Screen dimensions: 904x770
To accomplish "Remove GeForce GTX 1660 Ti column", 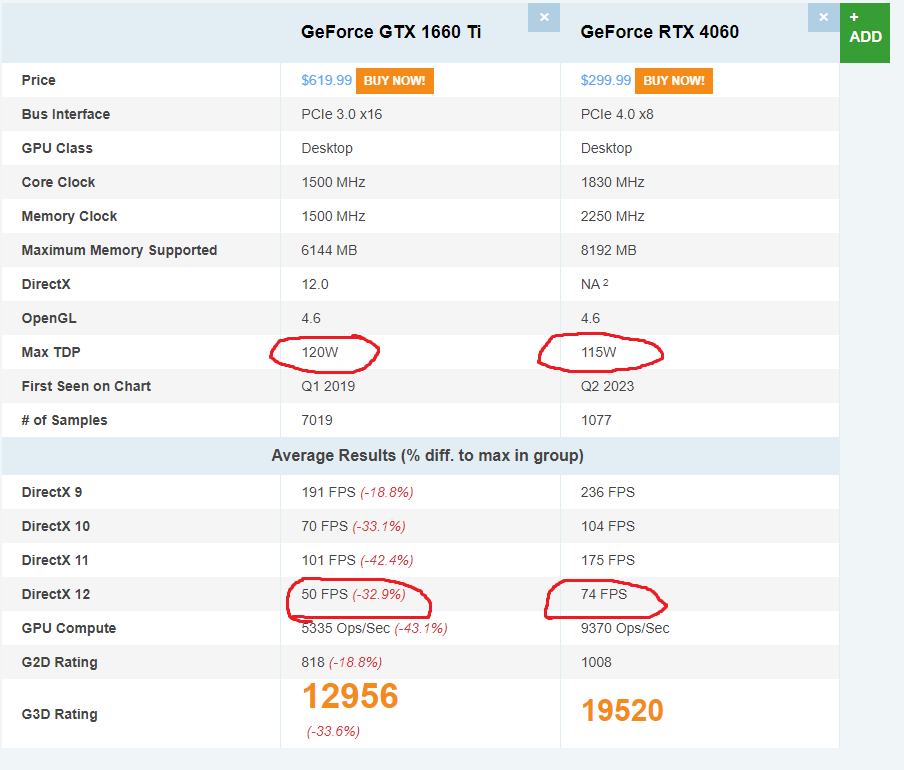I will pos(544,17).
